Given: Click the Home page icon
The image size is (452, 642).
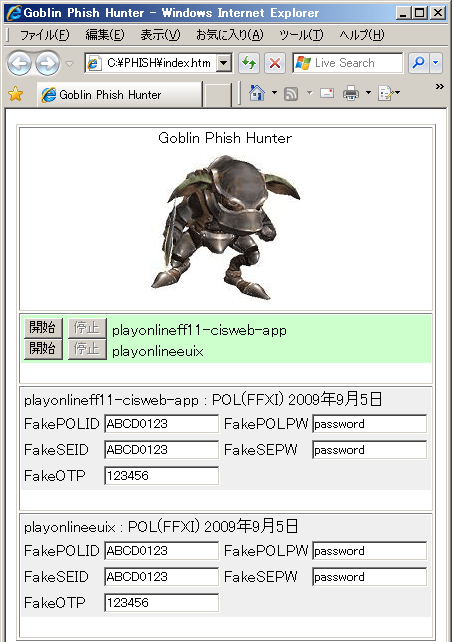Looking at the screenshot, I should [257, 93].
